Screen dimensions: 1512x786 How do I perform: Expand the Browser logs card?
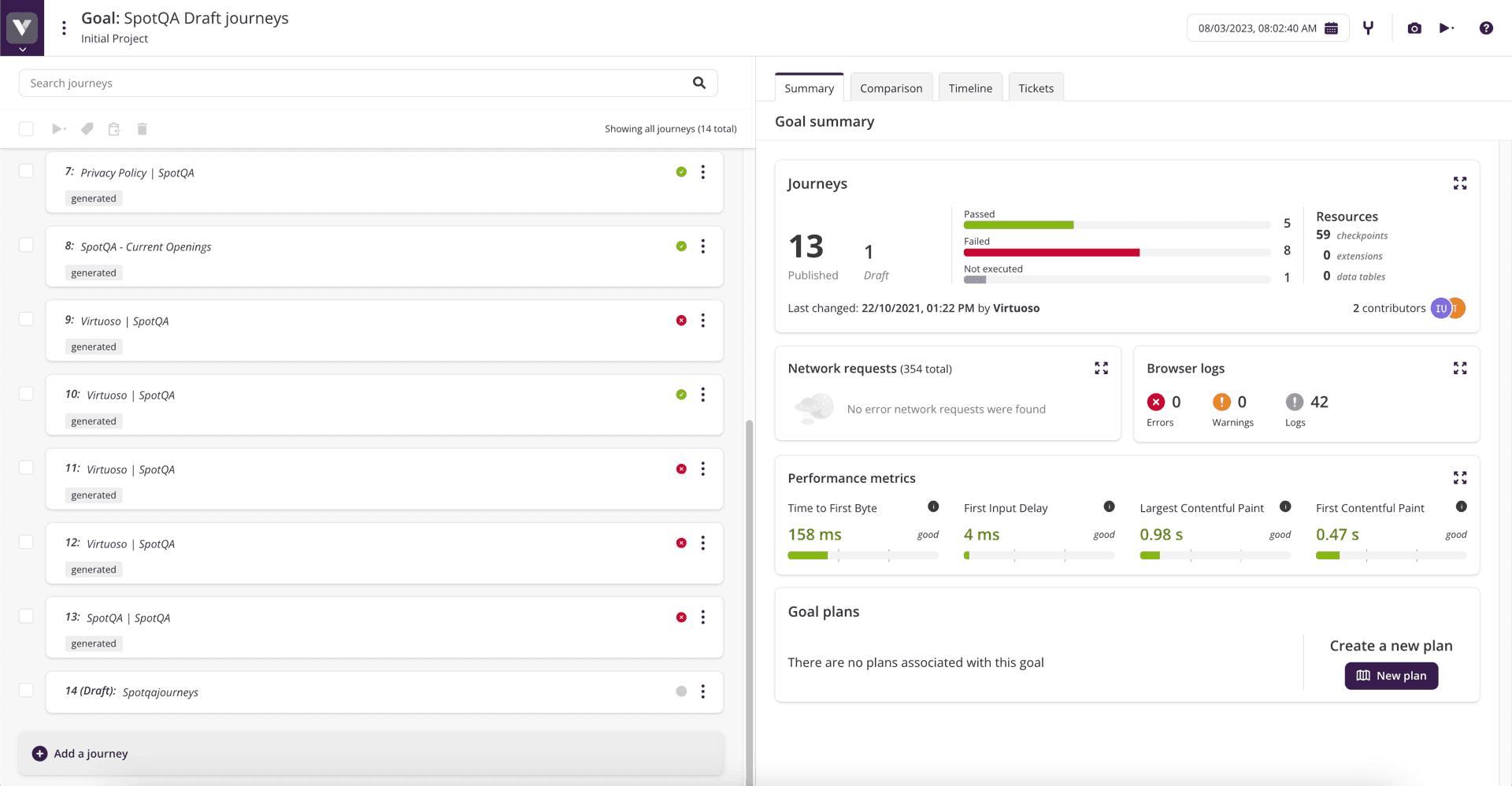point(1459,369)
